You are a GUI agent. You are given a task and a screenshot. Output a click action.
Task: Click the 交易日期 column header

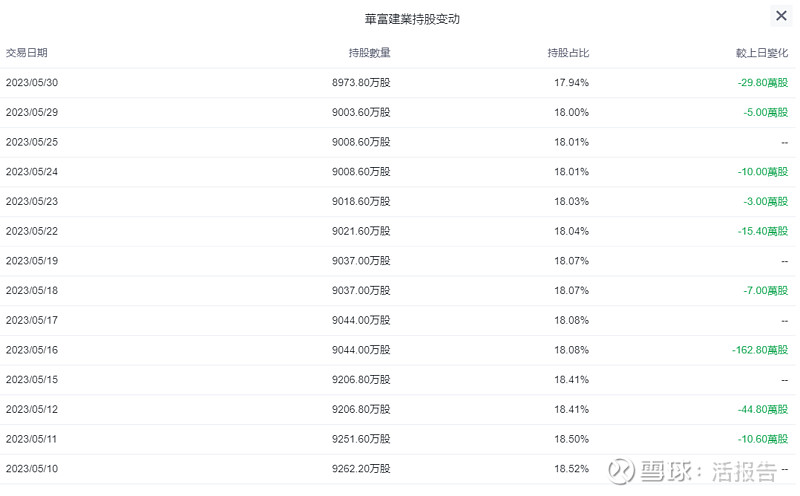click(27, 53)
